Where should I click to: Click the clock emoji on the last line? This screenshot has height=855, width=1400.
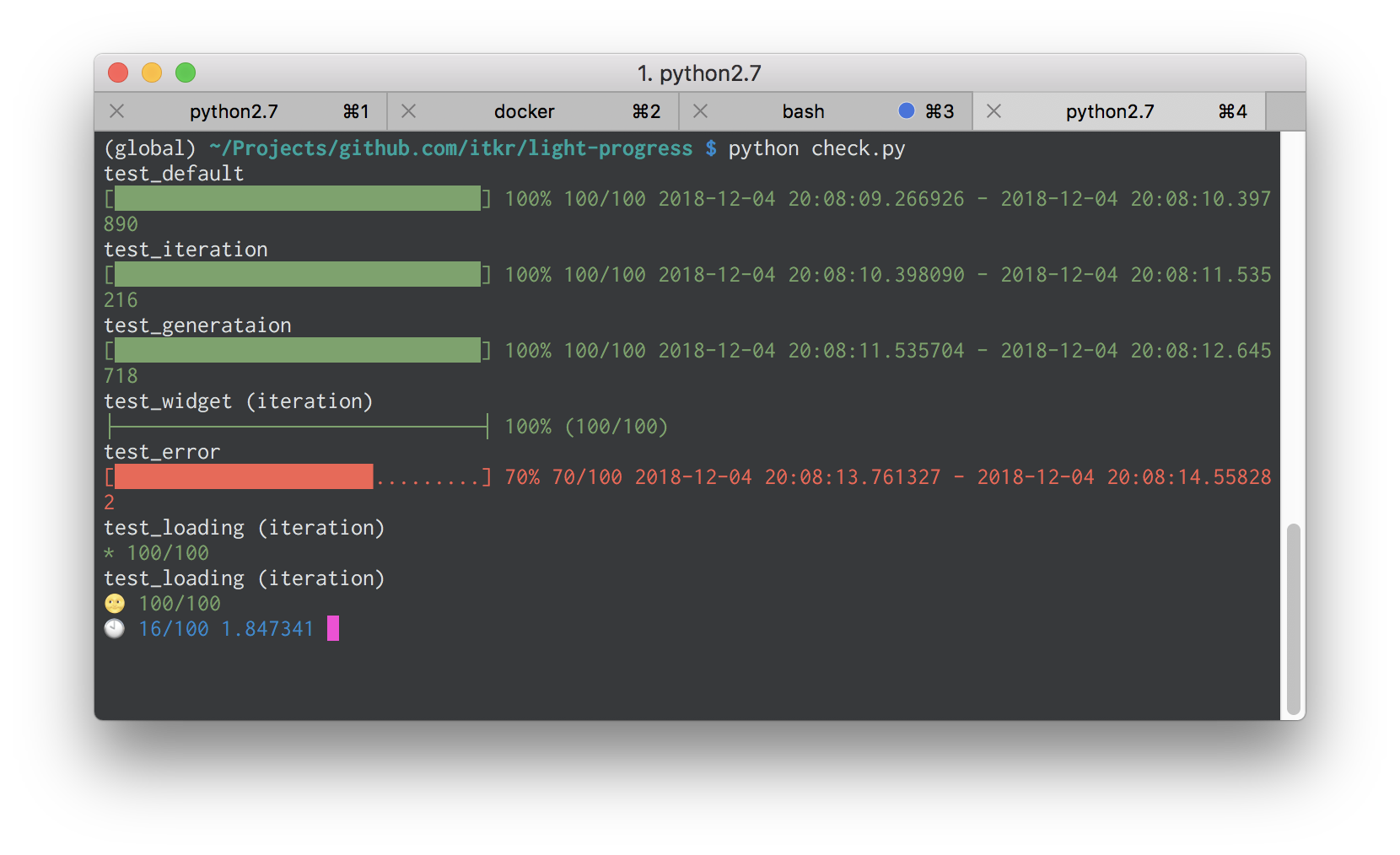[x=113, y=628]
